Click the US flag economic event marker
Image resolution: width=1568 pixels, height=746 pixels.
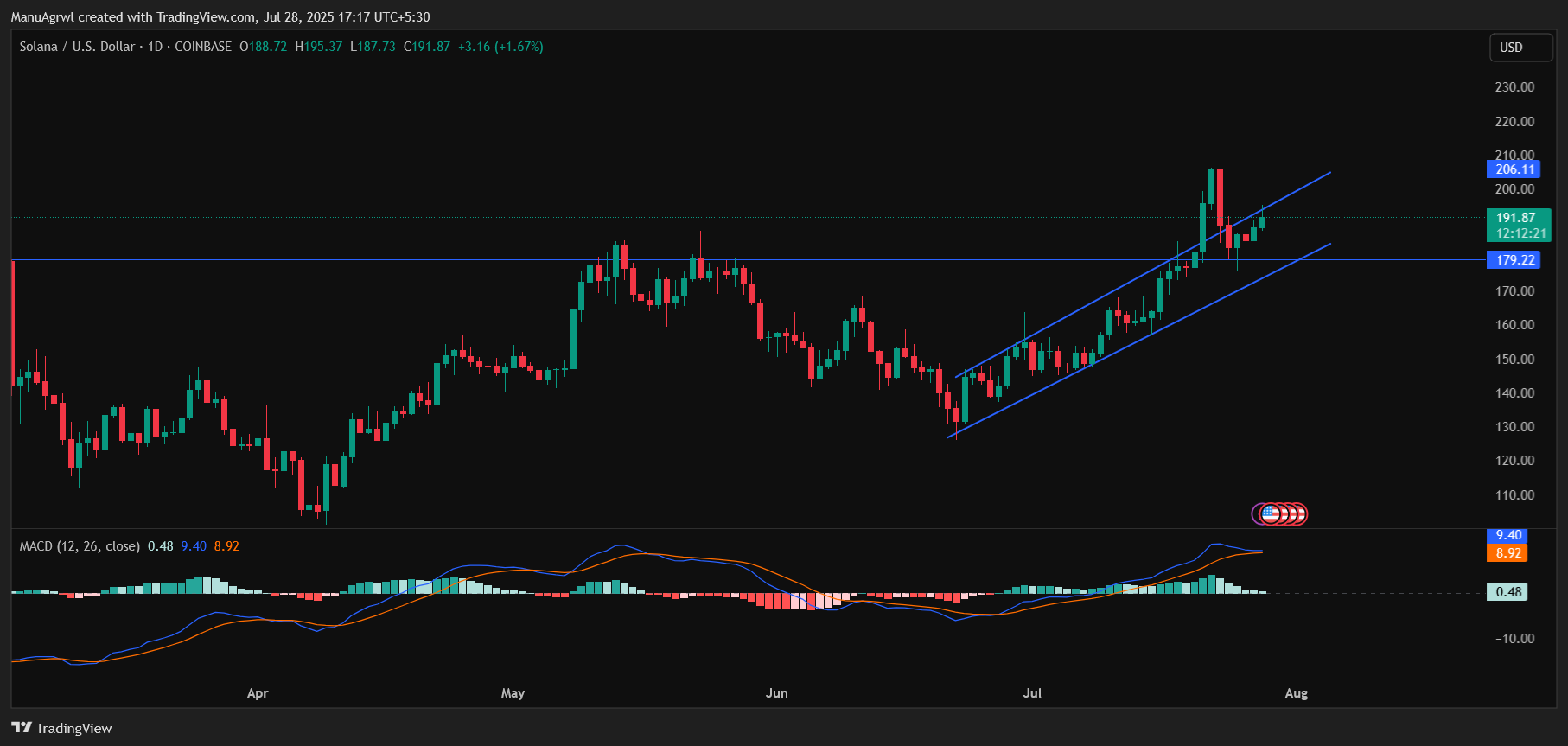[1270, 514]
